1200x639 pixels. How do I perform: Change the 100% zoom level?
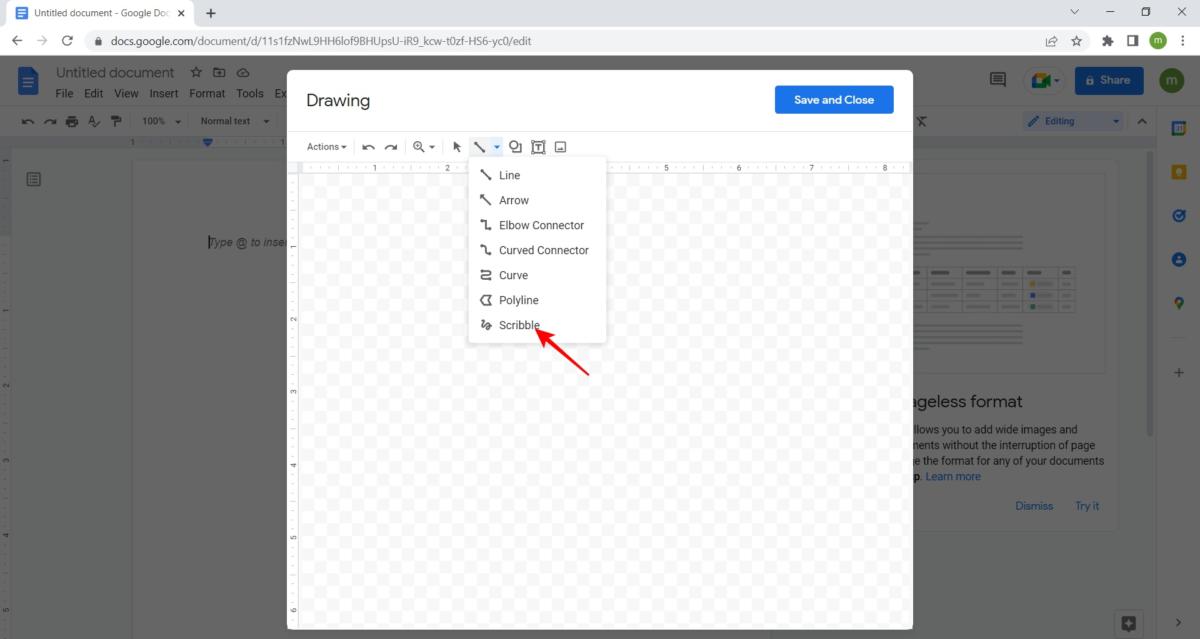tap(161, 121)
